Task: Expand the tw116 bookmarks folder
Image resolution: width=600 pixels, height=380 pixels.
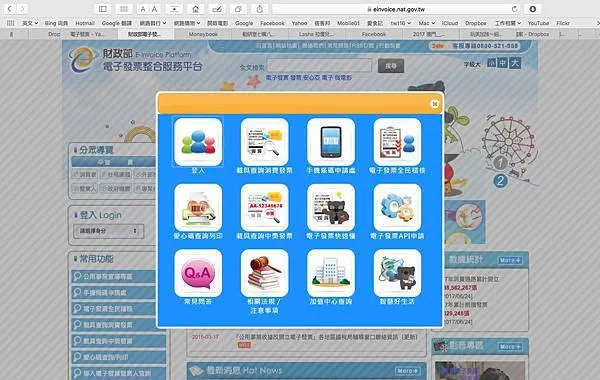Action: click(401, 23)
